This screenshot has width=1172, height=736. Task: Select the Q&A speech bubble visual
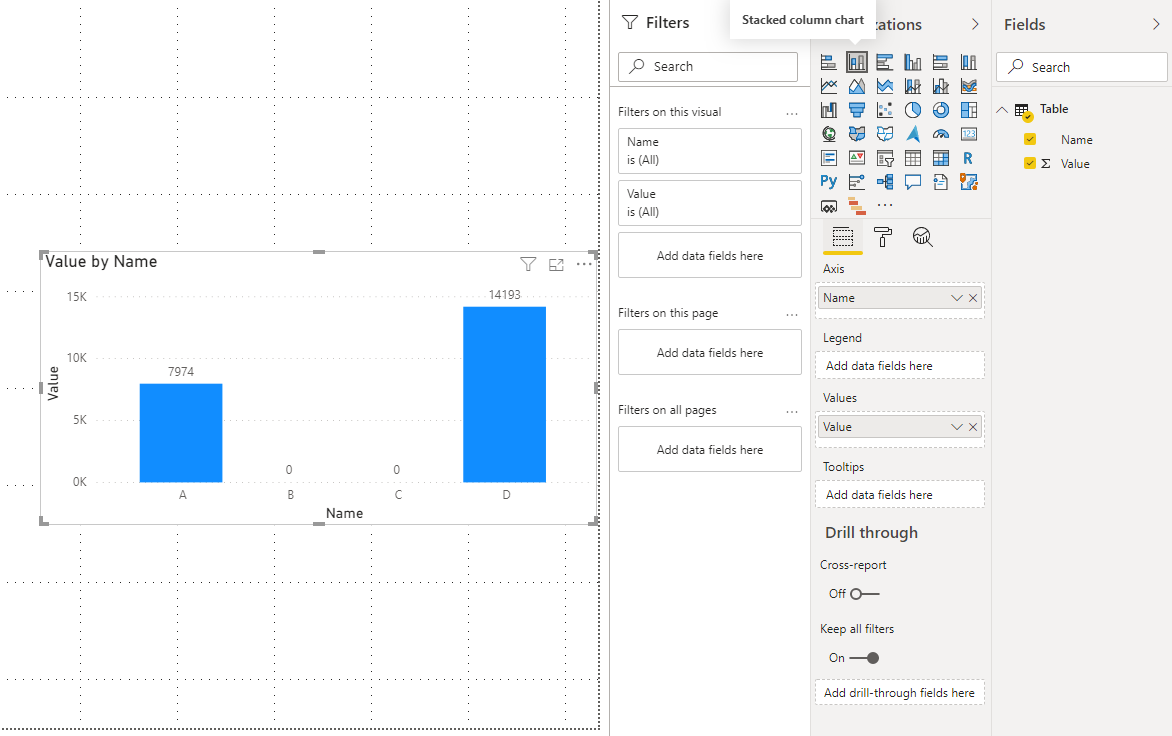(913, 182)
